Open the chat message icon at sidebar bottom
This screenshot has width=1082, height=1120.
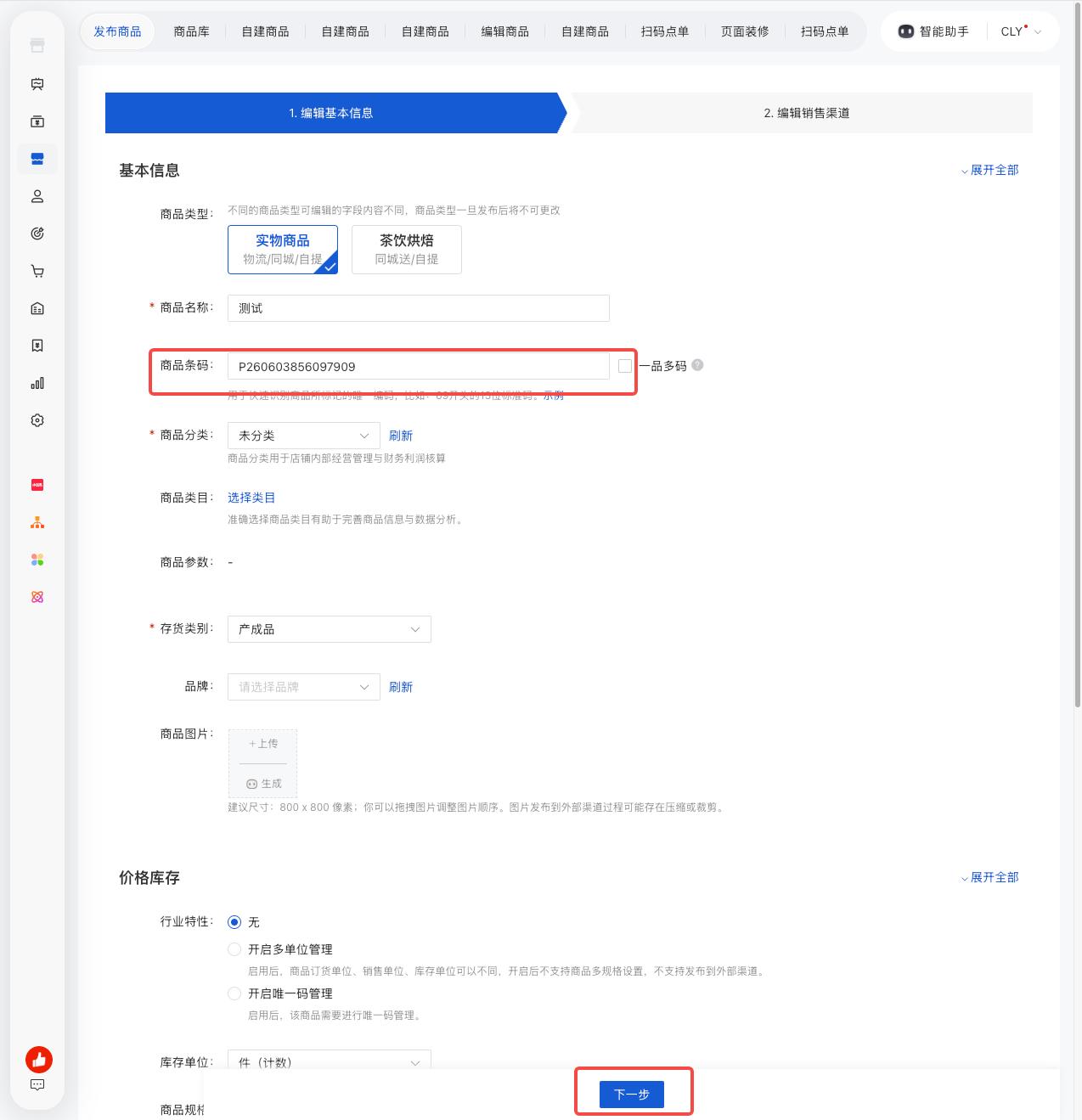(x=37, y=1084)
